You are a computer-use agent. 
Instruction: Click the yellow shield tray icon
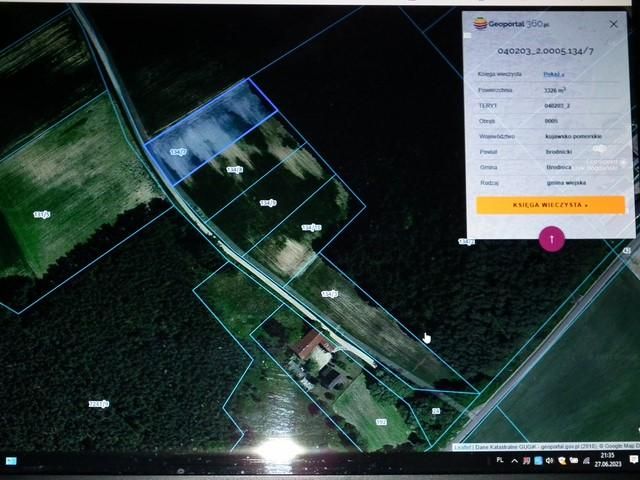[x=562, y=461]
